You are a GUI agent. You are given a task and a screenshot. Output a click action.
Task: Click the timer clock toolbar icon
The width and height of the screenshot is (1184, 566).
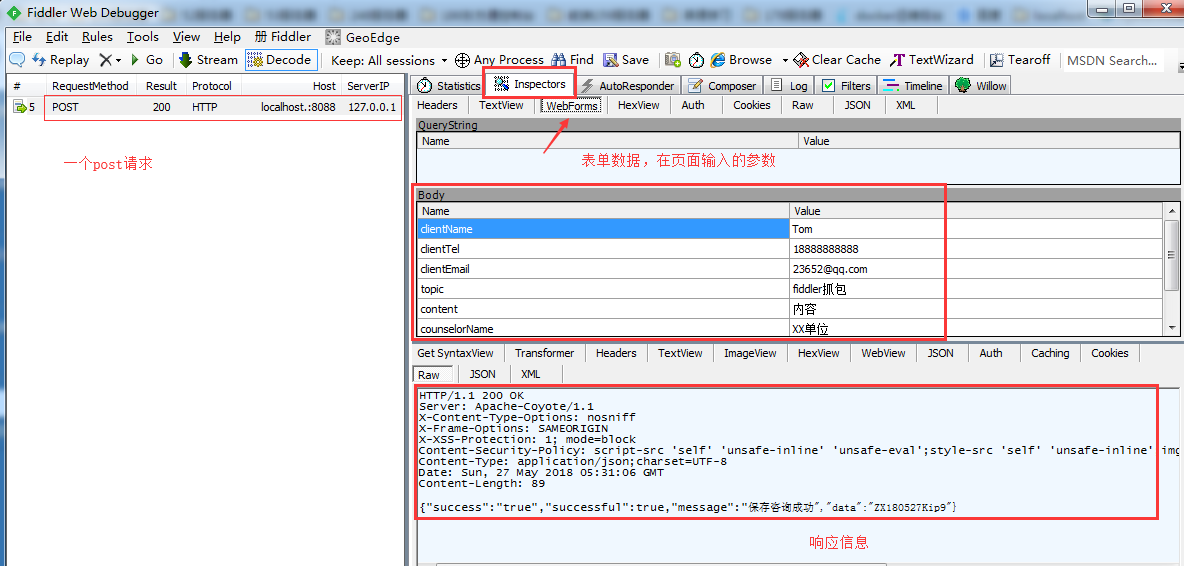(696, 60)
